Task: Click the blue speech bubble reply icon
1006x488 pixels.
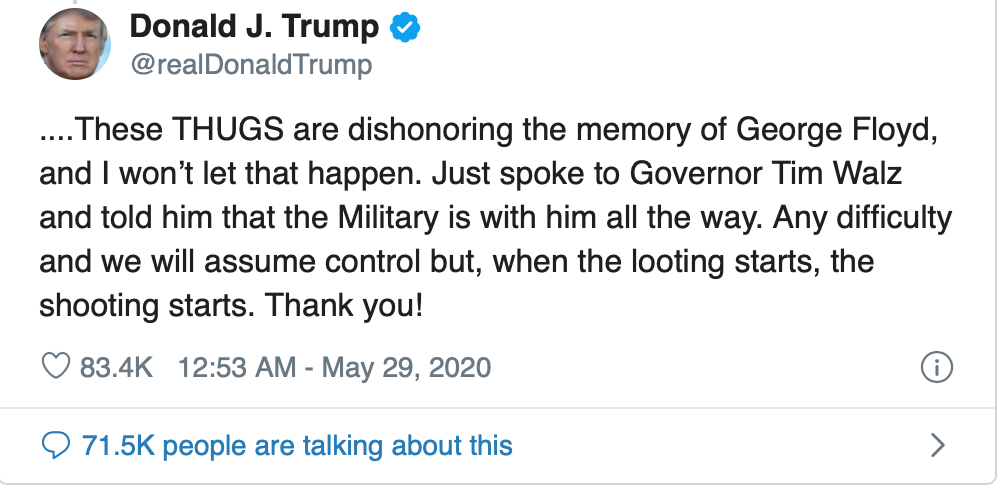Action: click(55, 444)
